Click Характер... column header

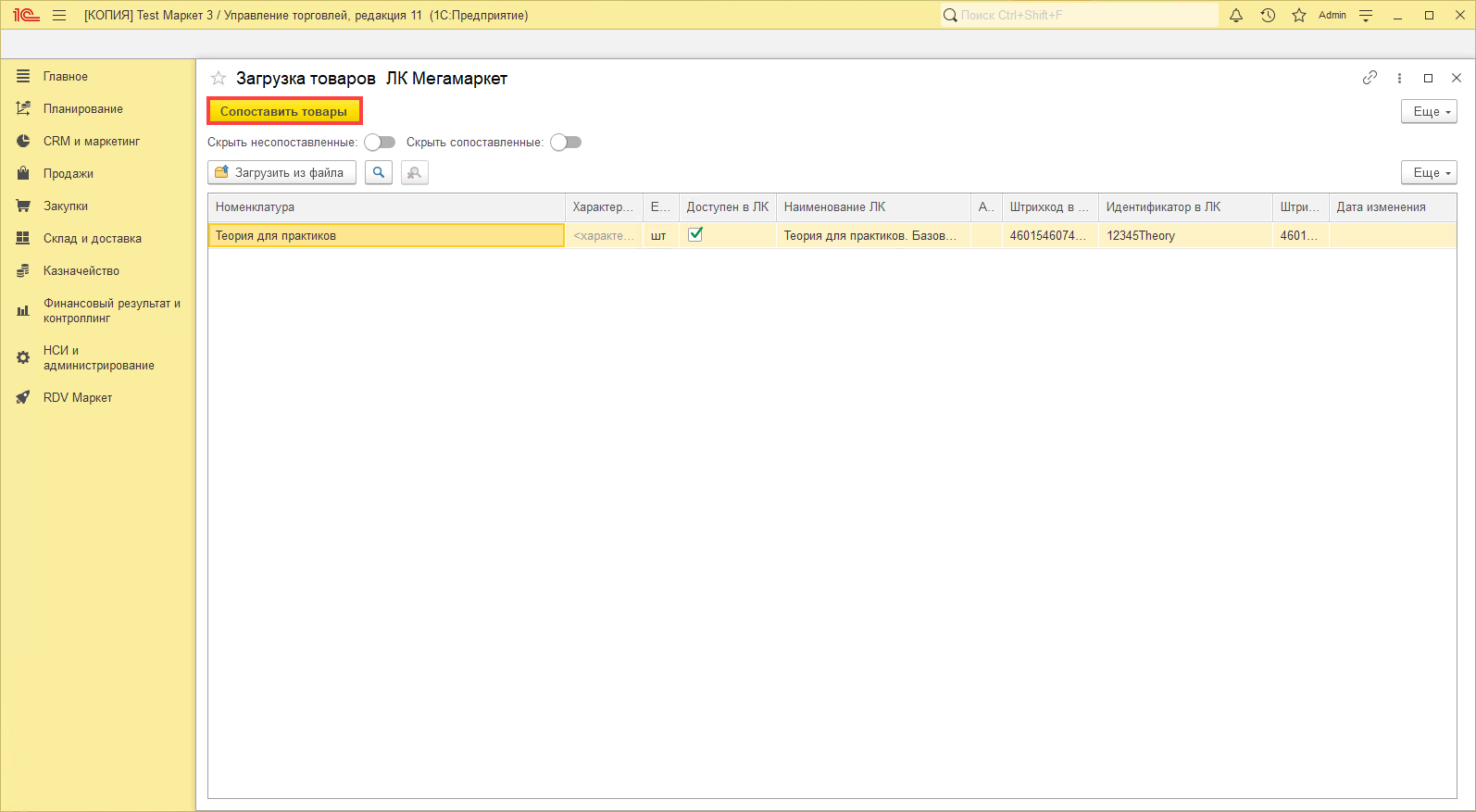coord(604,207)
